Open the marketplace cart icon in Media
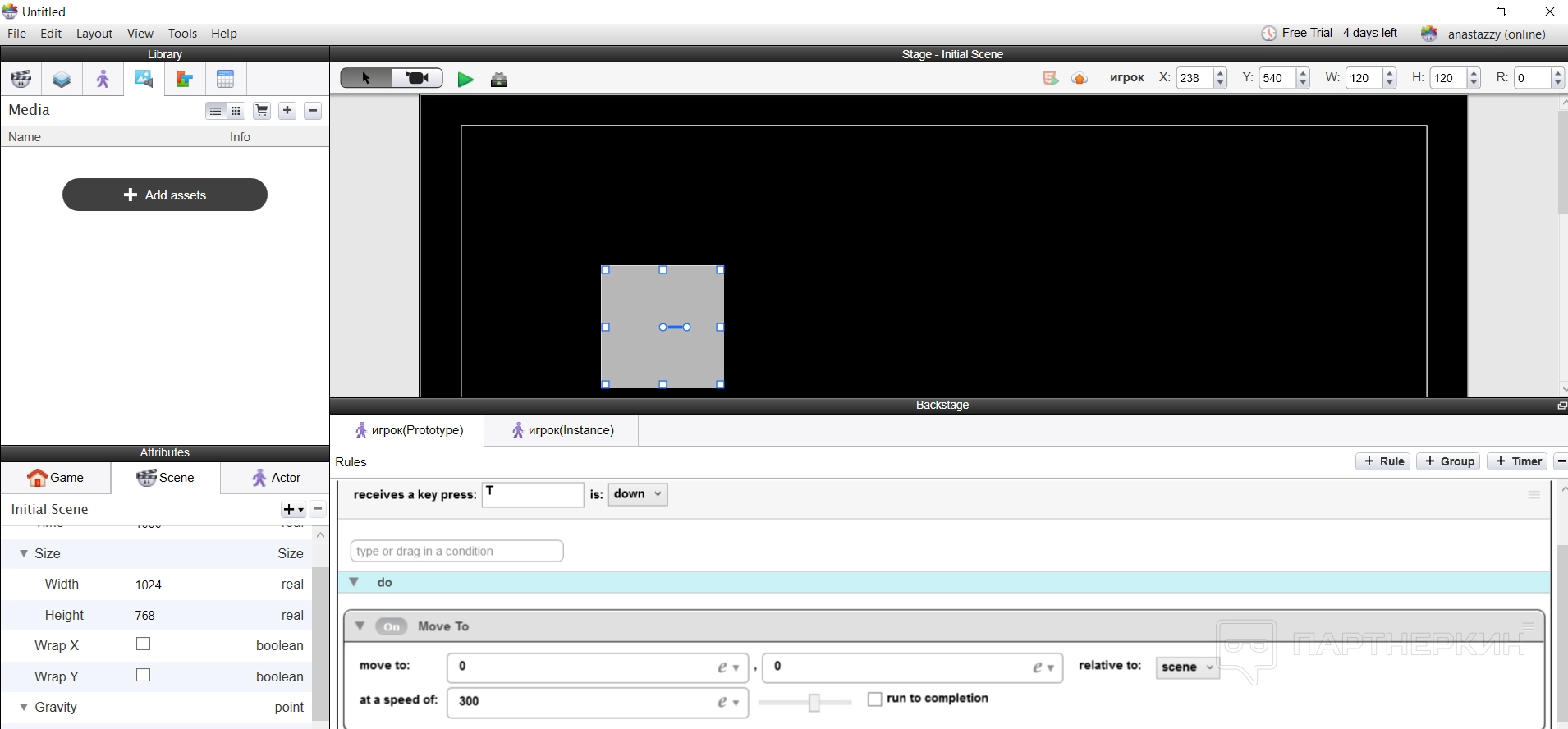 pyautogui.click(x=262, y=111)
